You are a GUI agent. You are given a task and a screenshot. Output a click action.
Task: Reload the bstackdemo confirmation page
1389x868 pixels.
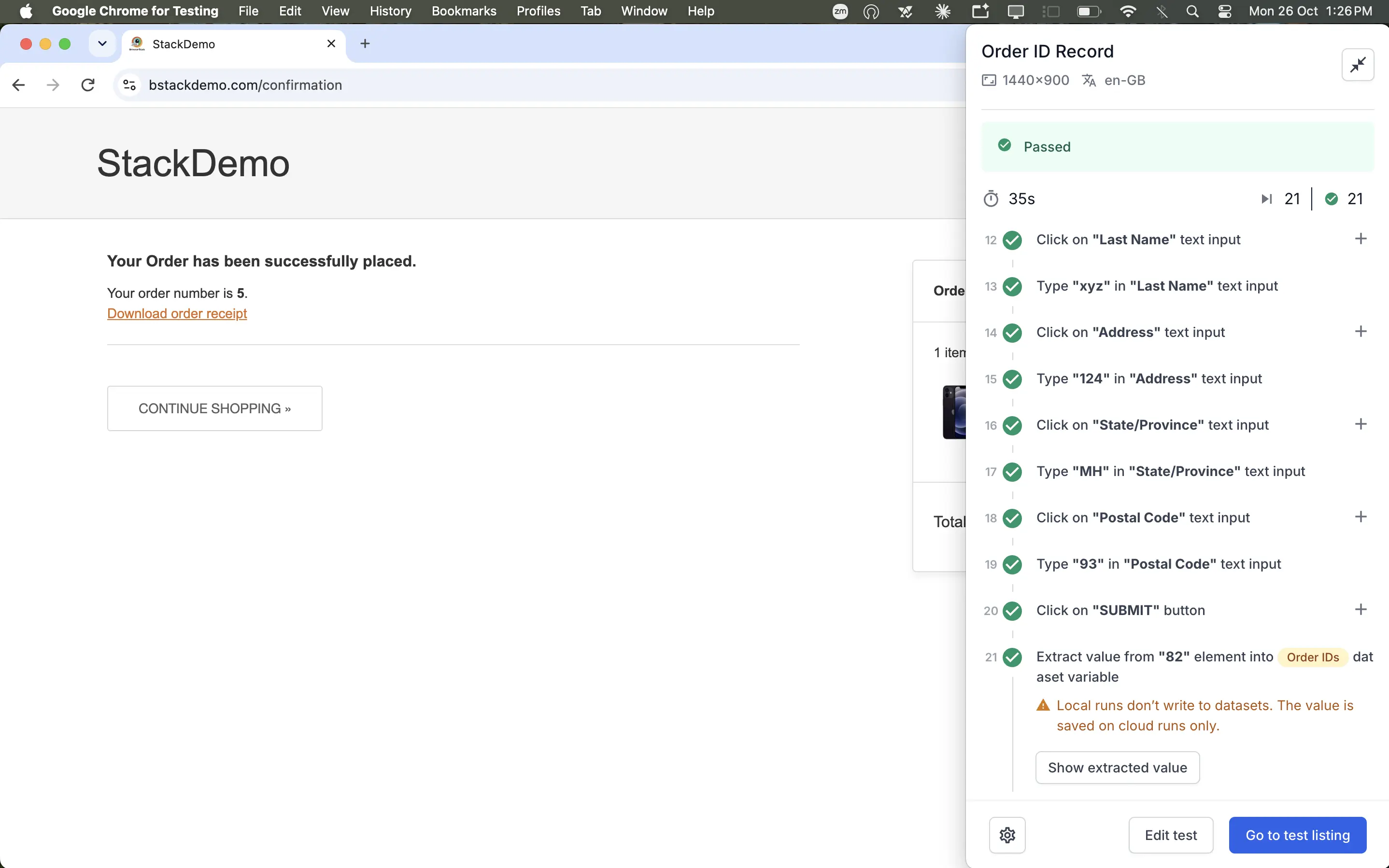point(88,85)
